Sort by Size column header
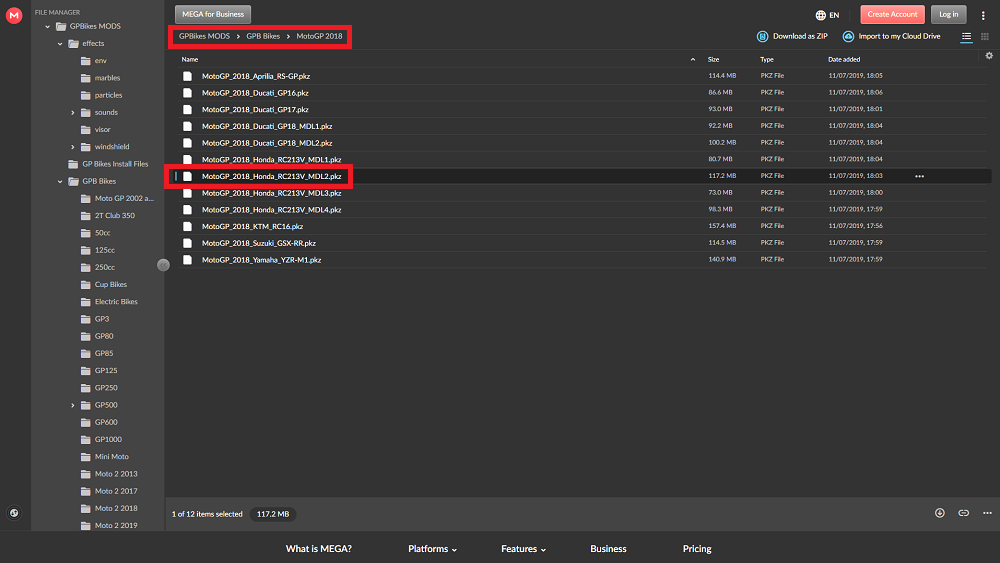Viewport: 1000px width, 563px height. pos(714,59)
